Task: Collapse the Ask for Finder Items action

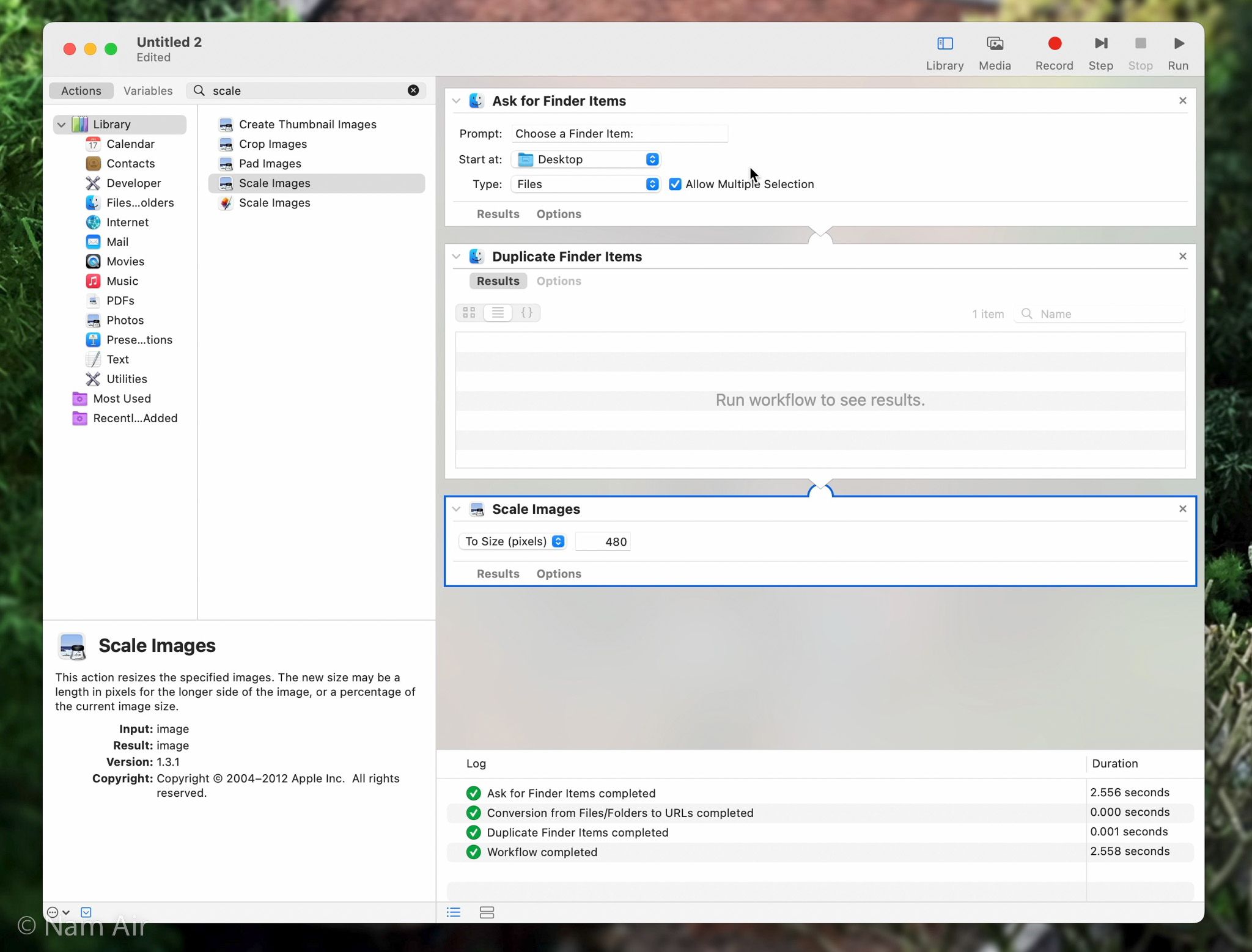Action: coord(456,101)
